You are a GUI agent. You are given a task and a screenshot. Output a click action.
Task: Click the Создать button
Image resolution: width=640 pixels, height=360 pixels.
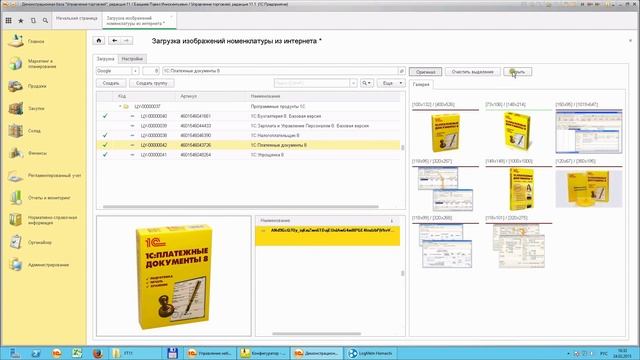[111, 83]
